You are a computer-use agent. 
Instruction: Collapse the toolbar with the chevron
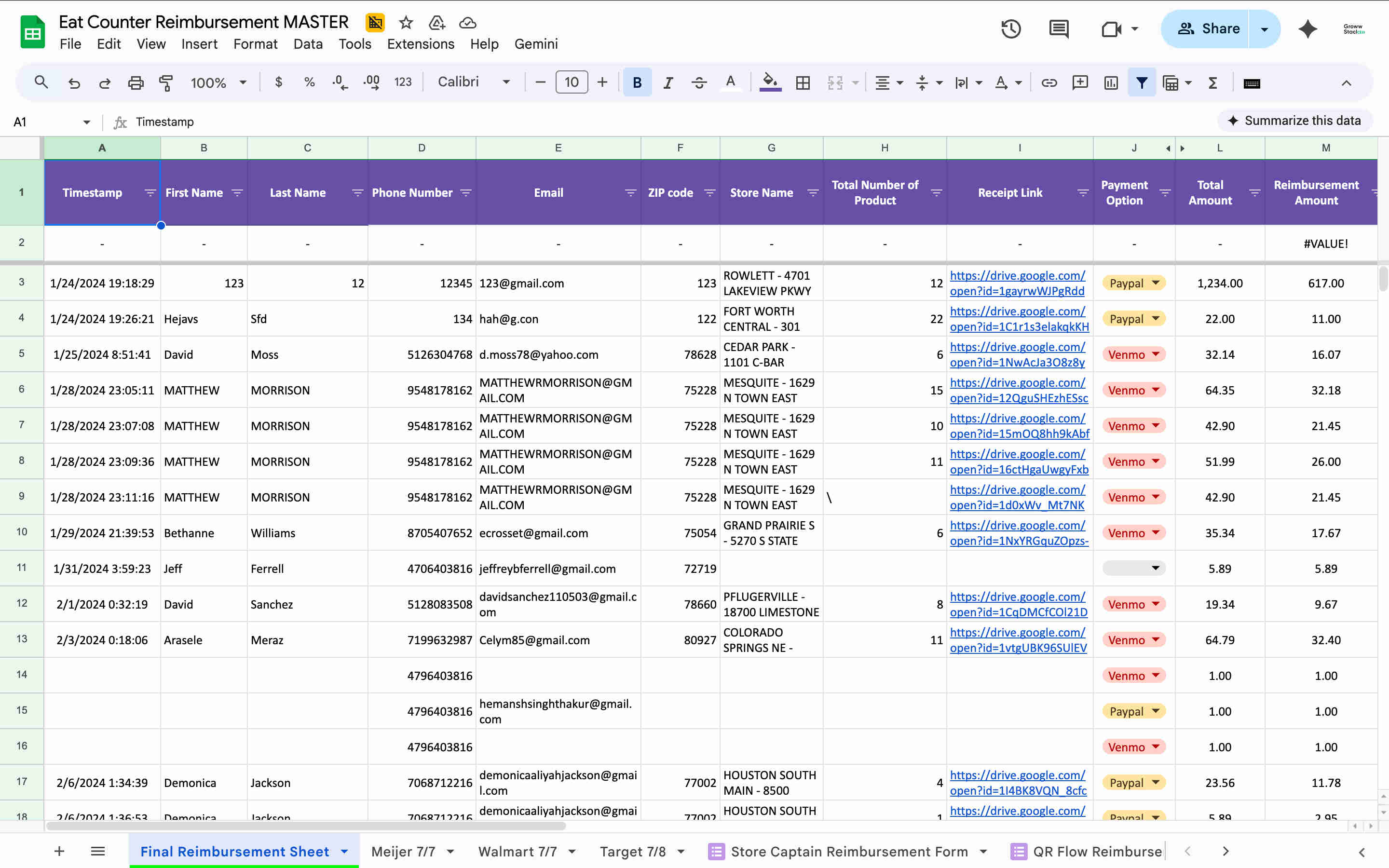(1346, 82)
